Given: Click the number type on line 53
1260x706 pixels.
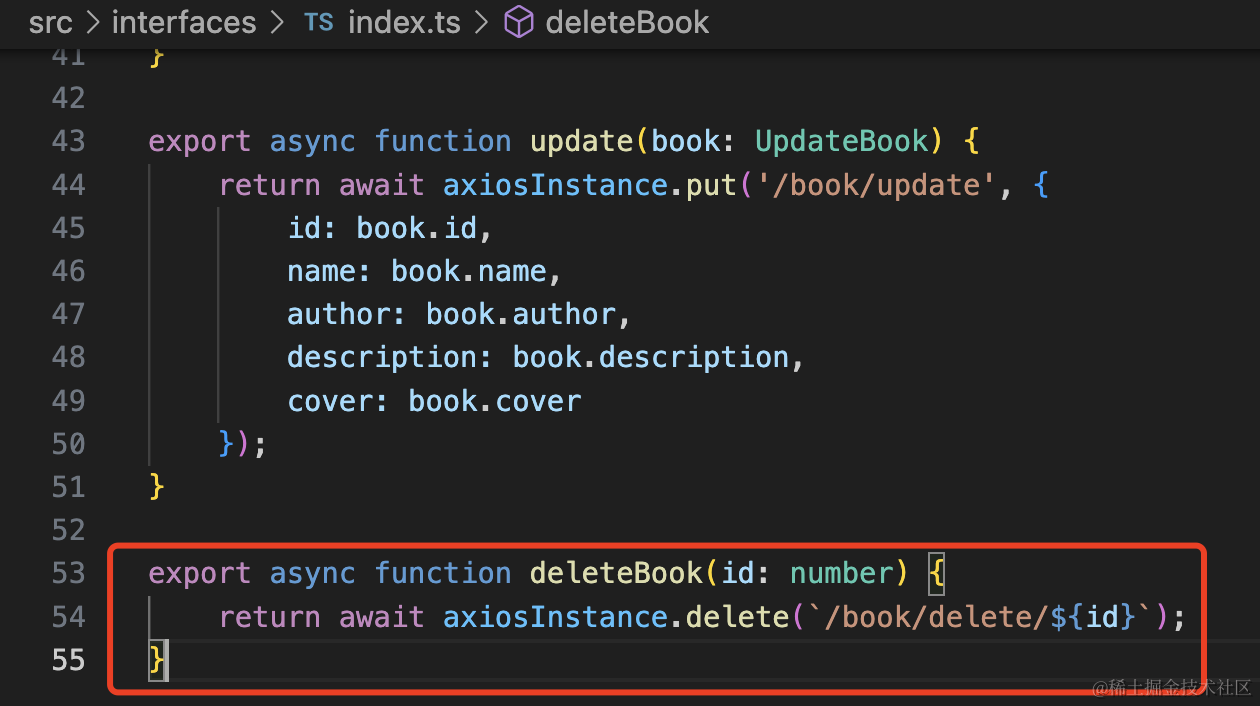Looking at the screenshot, I should coord(841,574).
